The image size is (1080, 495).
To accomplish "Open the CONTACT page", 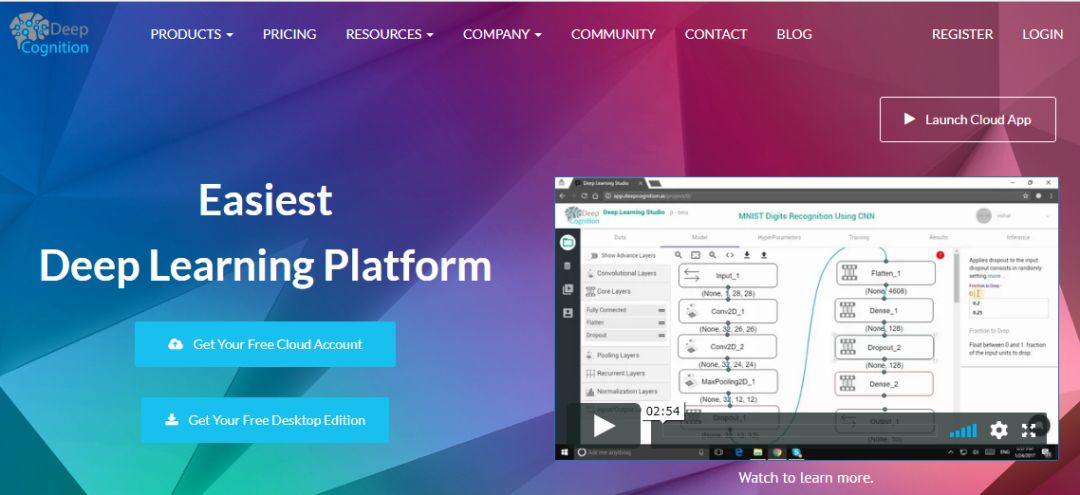I will 716,34.
